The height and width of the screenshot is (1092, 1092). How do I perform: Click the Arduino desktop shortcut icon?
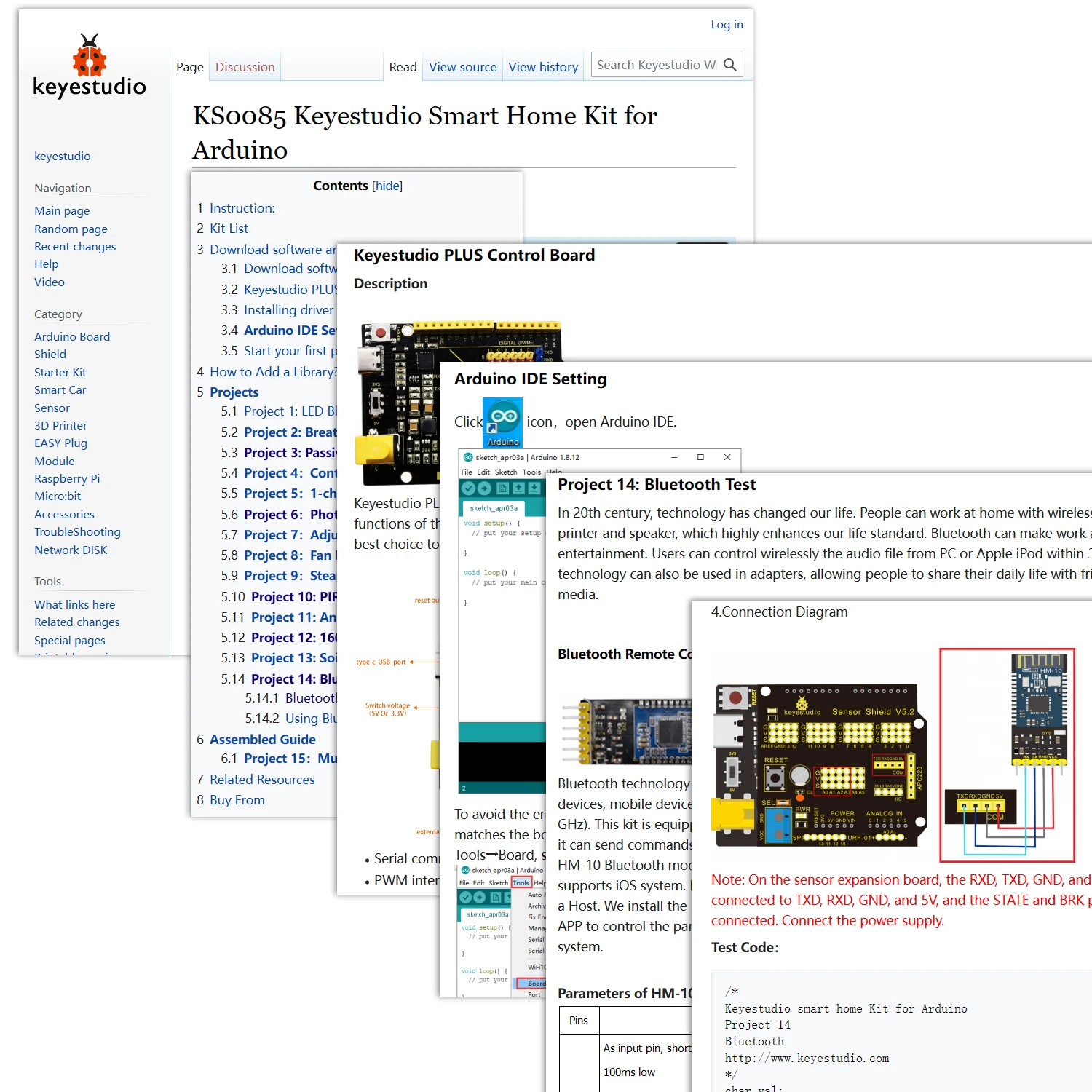pyautogui.click(x=503, y=422)
